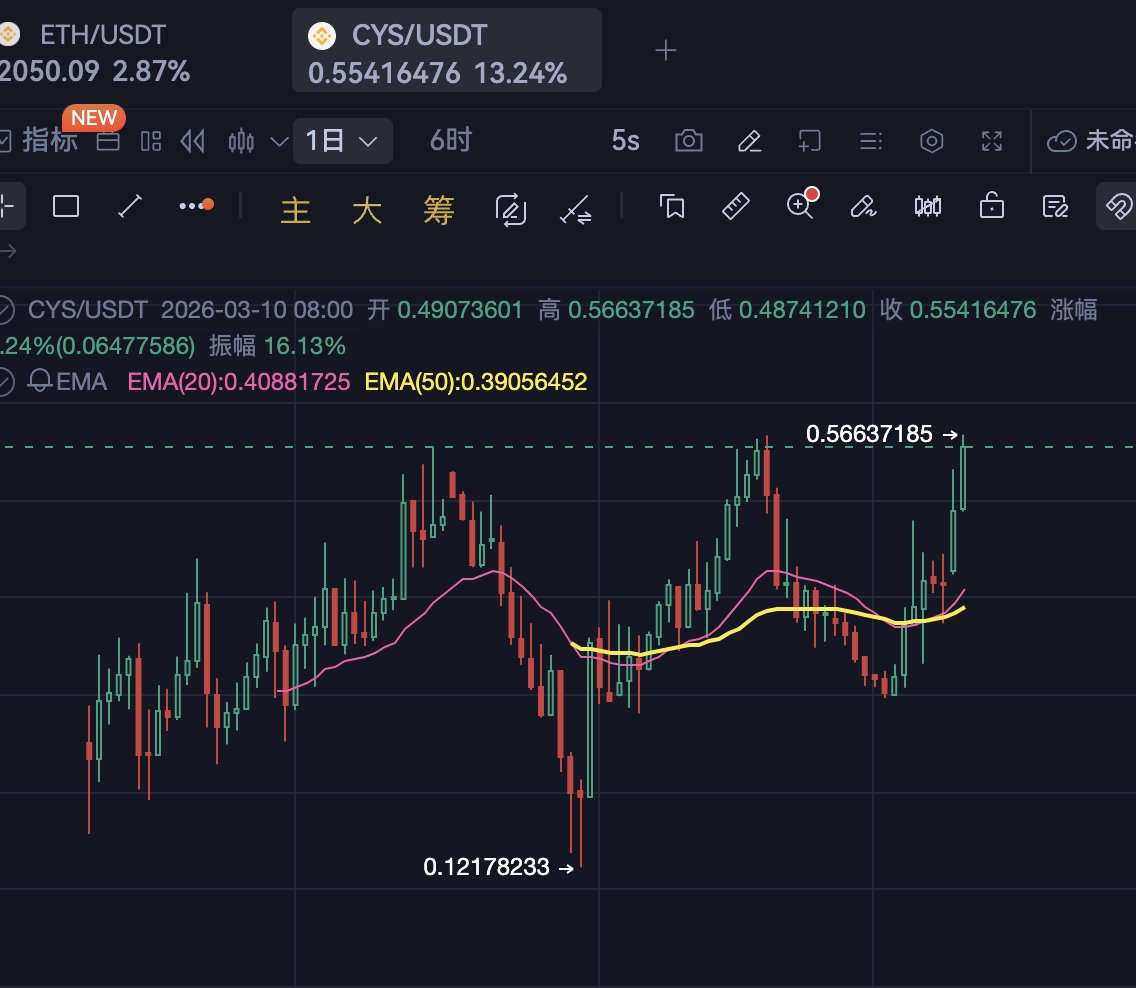The height and width of the screenshot is (988, 1136).
Task: Click the EMA alert bell icon
Action: tap(39, 380)
